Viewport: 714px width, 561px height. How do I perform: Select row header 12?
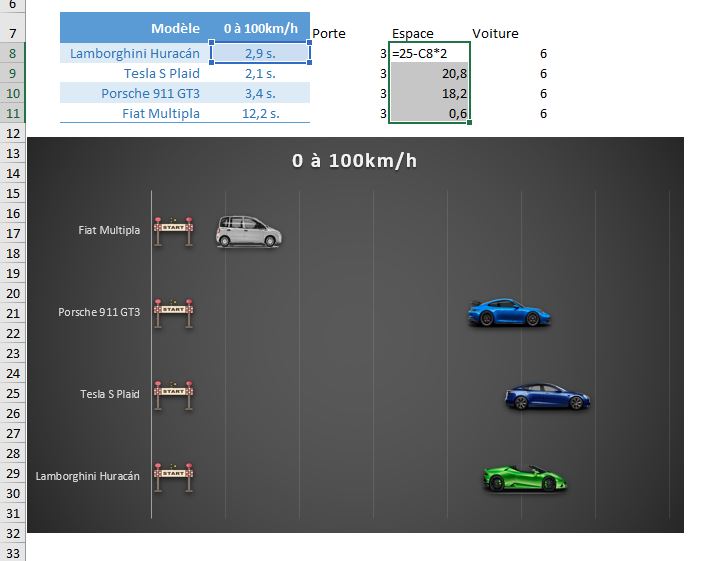tap(13, 133)
